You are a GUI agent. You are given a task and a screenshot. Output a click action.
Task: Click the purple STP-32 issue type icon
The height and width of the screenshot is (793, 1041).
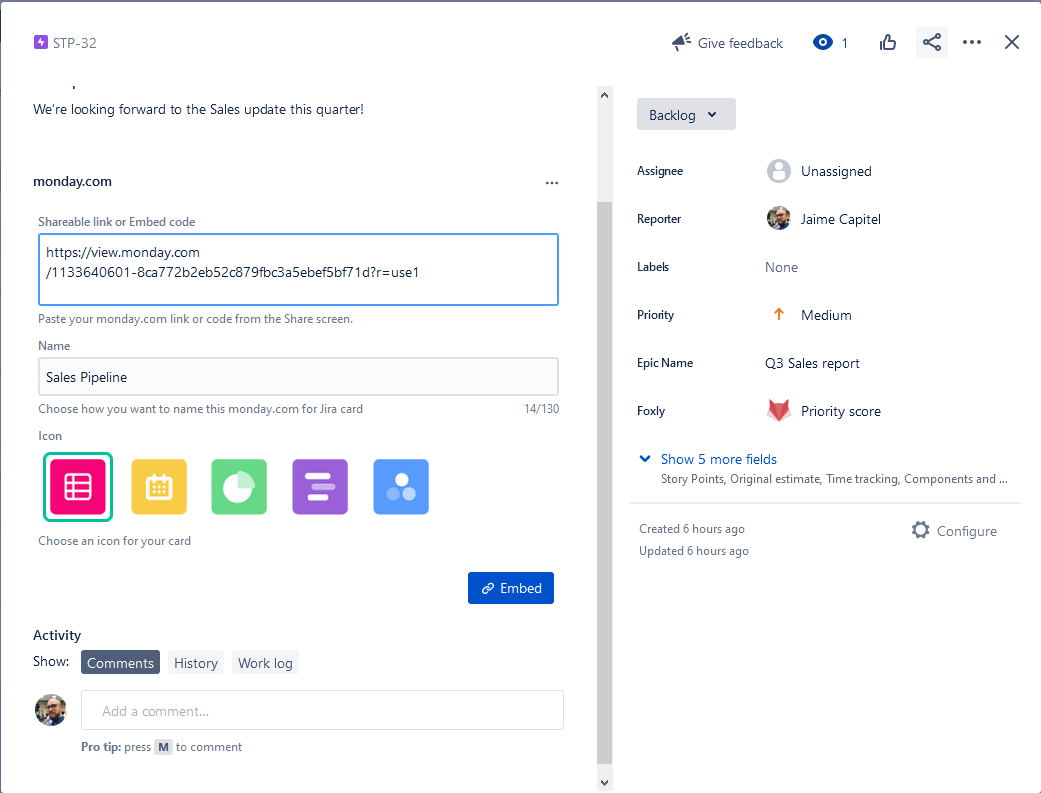click(40, 43)
